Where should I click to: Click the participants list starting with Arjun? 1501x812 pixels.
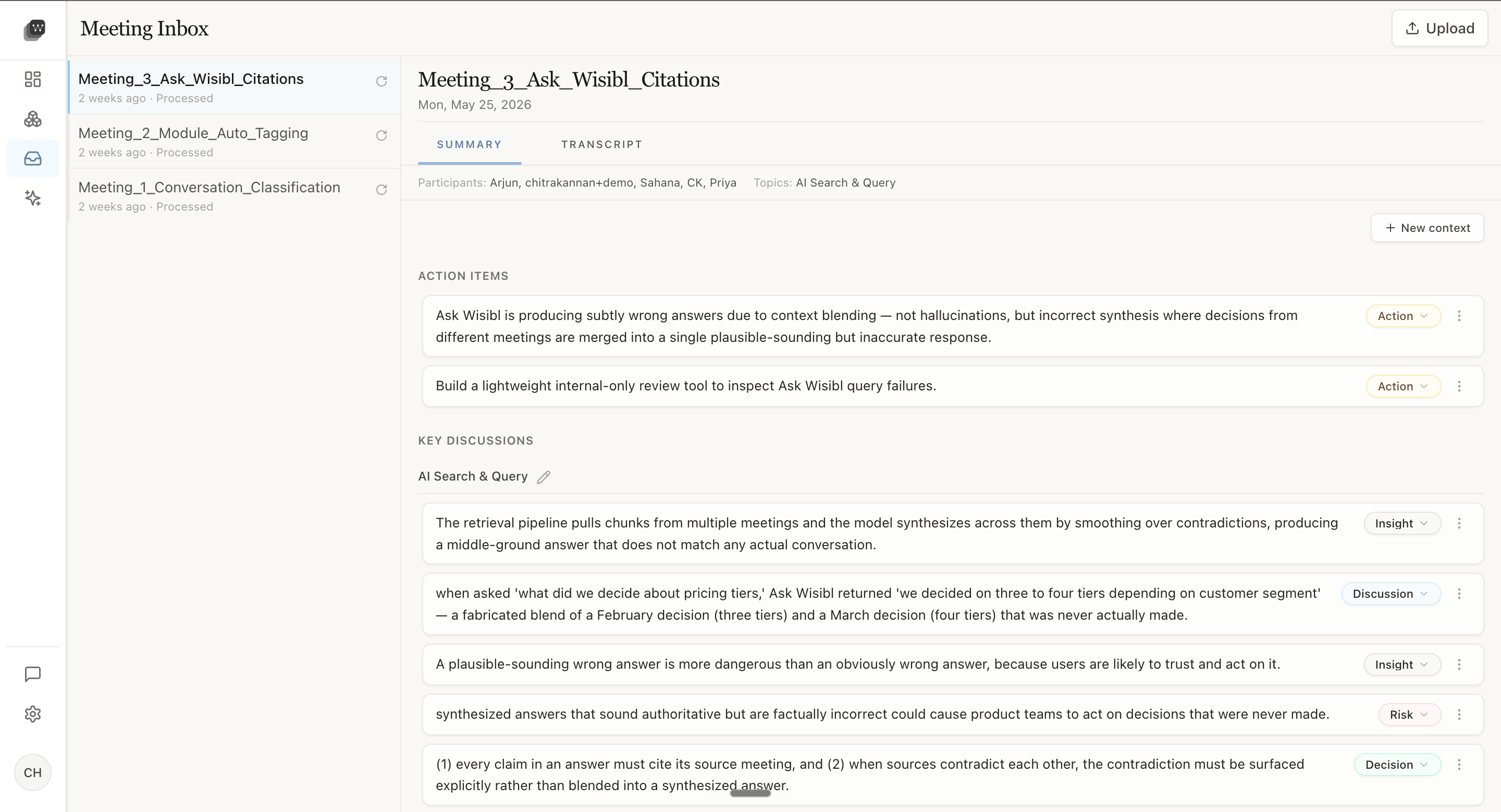(613, 183)
